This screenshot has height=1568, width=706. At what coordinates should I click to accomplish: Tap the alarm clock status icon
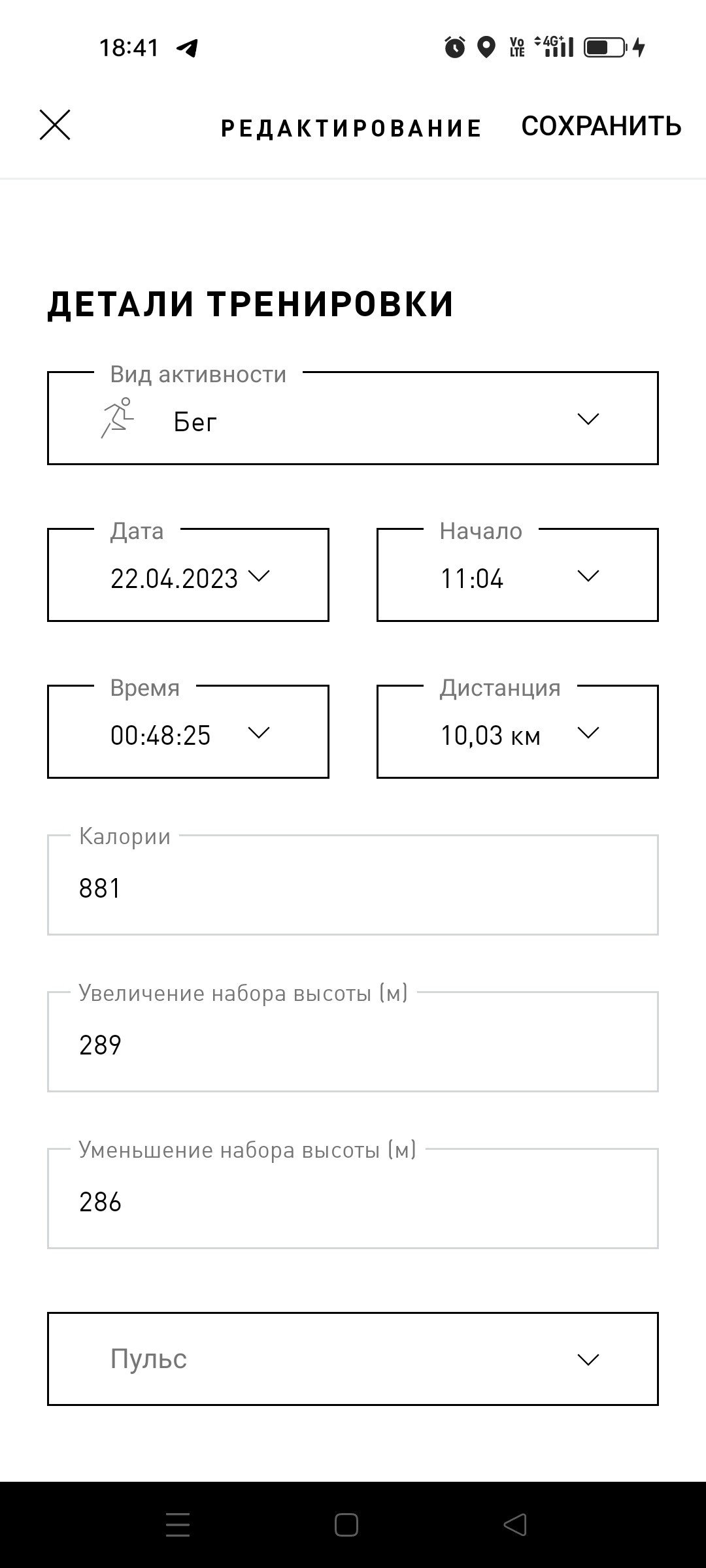pos(455,47)
